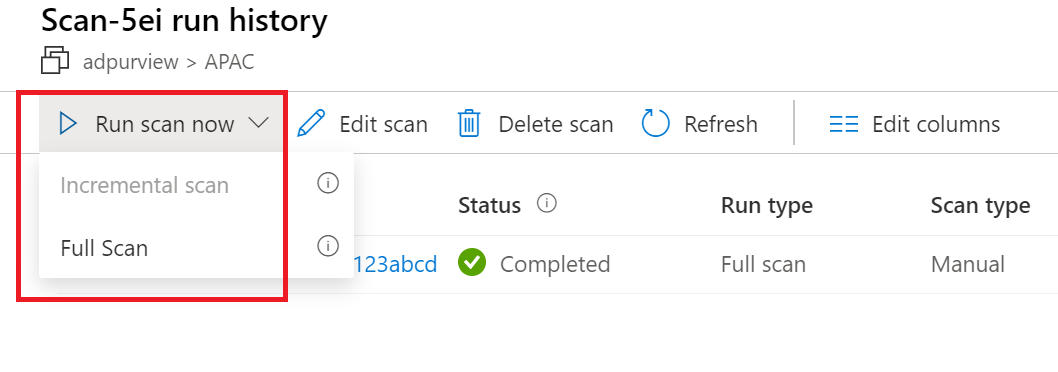Viewport: 1058px width, 372px height.
Task: Open the run ID link ending 123abcd
Action: pyautogui.click(x=395, y=264)
